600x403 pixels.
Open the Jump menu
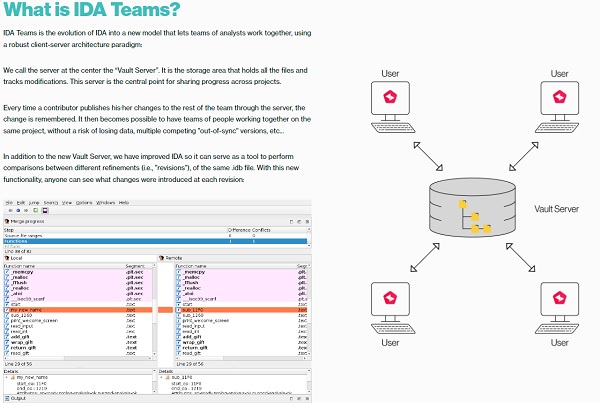(x=34, y=202)
